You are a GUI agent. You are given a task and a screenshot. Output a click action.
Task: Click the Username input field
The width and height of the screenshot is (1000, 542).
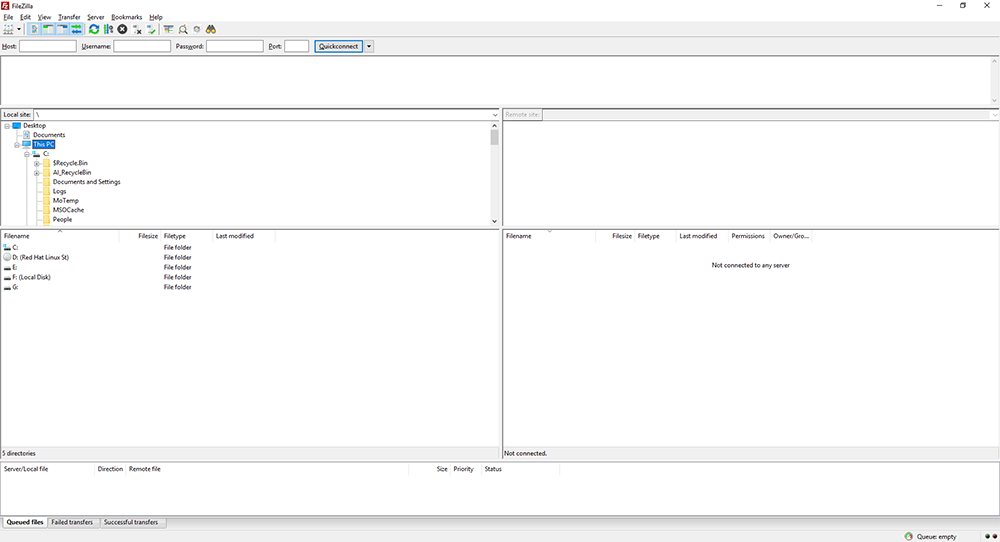pos(142,47)
